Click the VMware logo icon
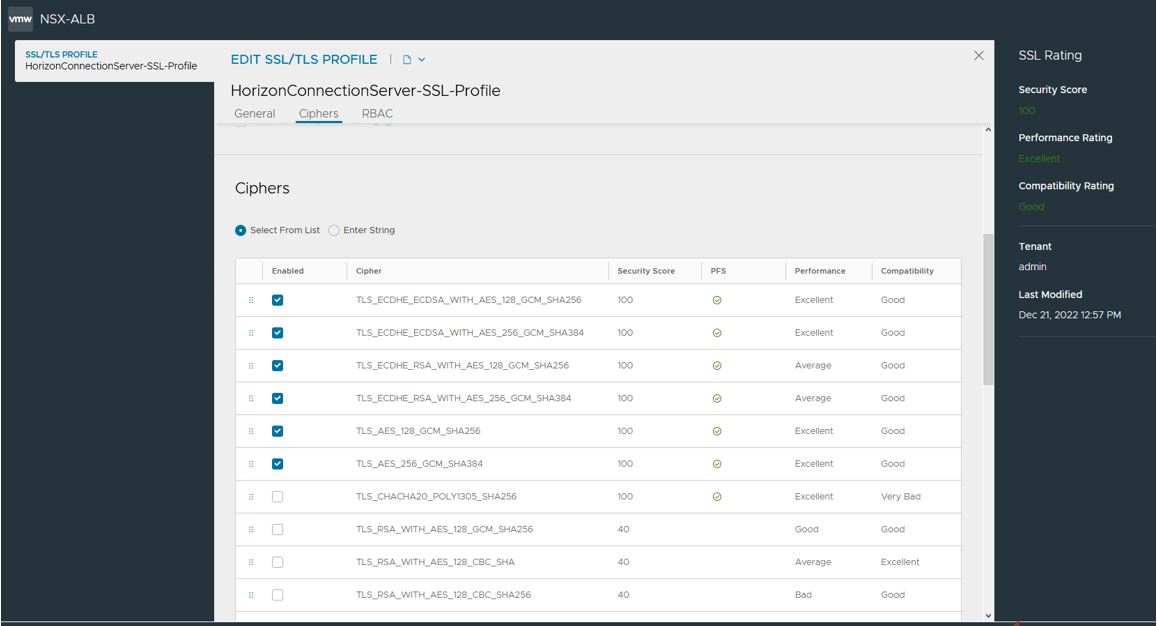Viewport: 1157px width, 626px height. pyautogui.click(x=20, y=19)
